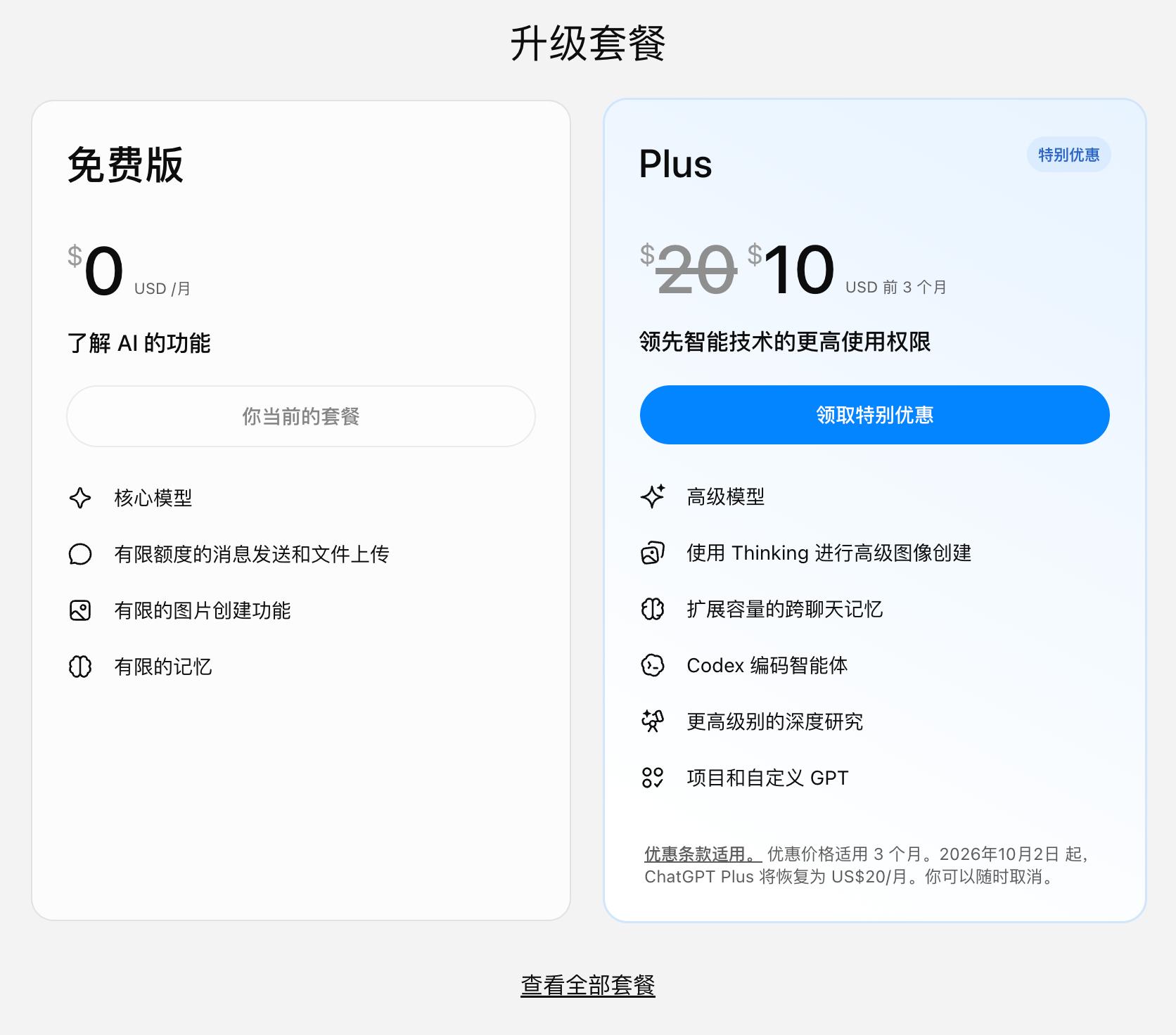The height and width of the screenshot is (1035, 1176).
Task: Click the 你当前的套餐 button
Action: [301, 416]
